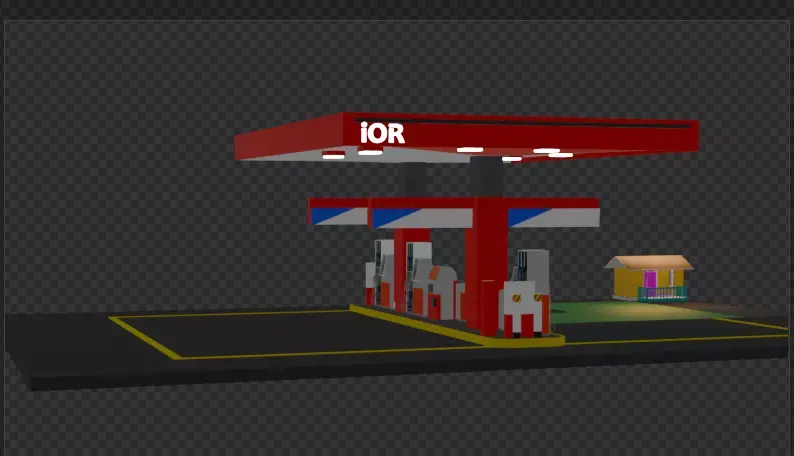Select the front fuel dispenser with hazard stripes
The width and height of the screenshot is (794, 456).
525,310
